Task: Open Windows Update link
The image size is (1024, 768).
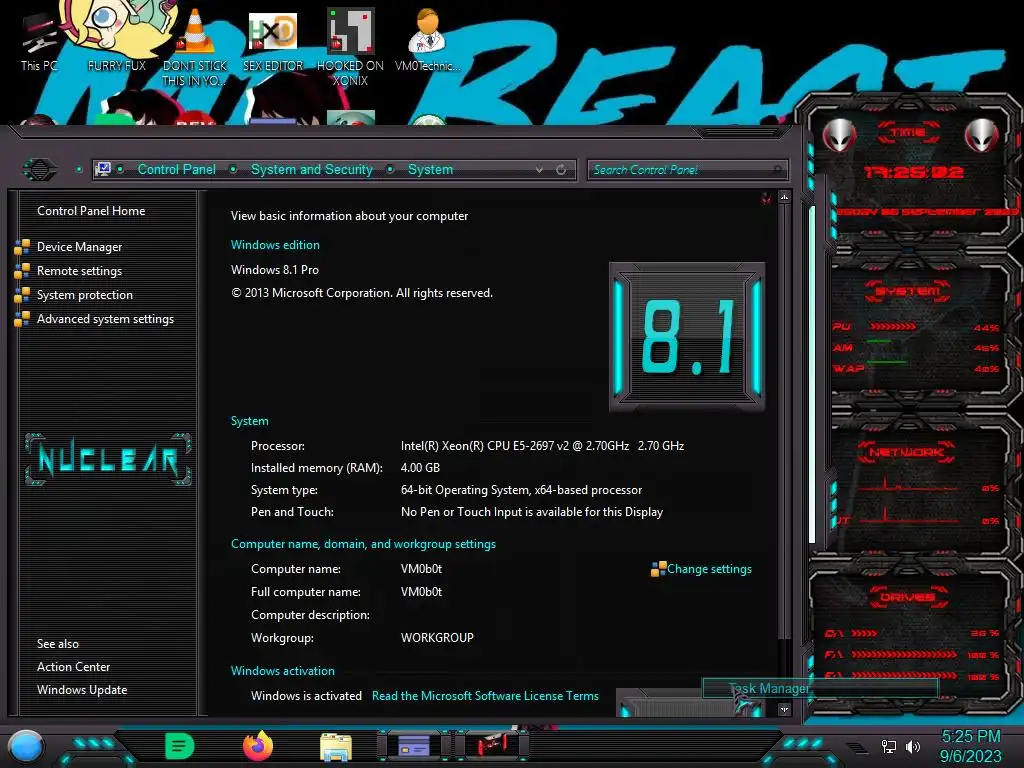Action: coord(82,690)
